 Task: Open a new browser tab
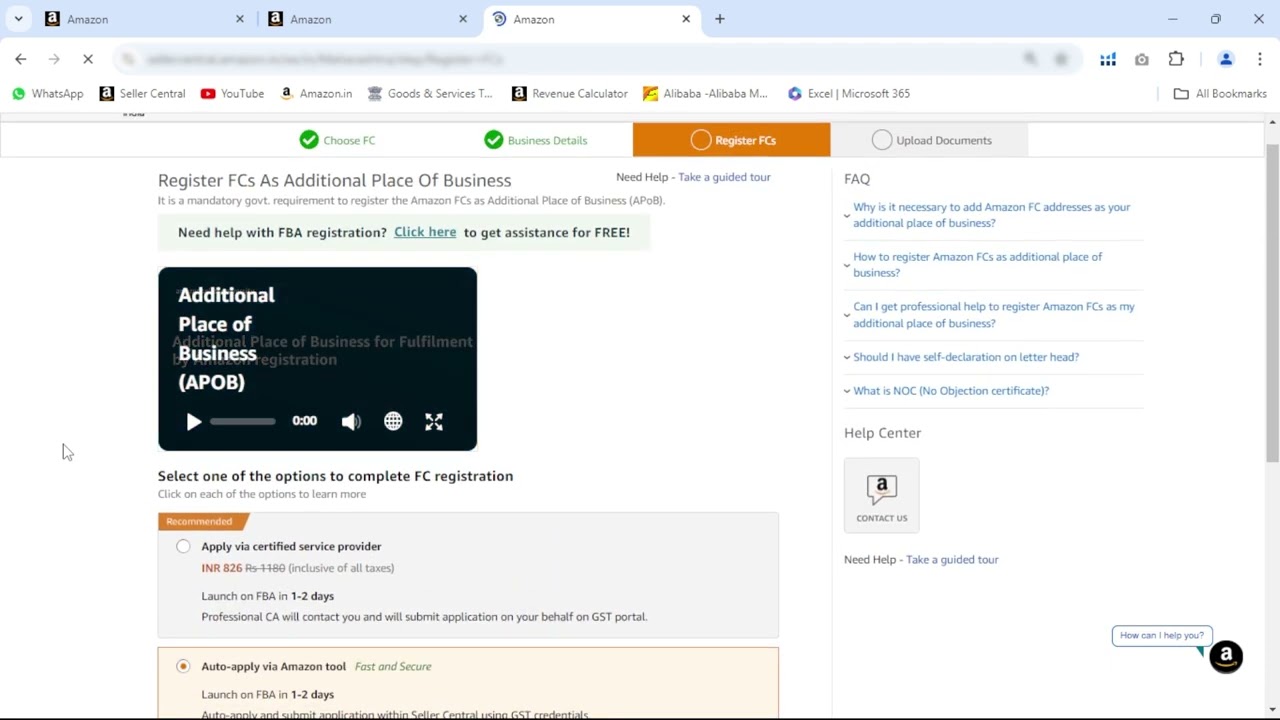coord(720,19)
